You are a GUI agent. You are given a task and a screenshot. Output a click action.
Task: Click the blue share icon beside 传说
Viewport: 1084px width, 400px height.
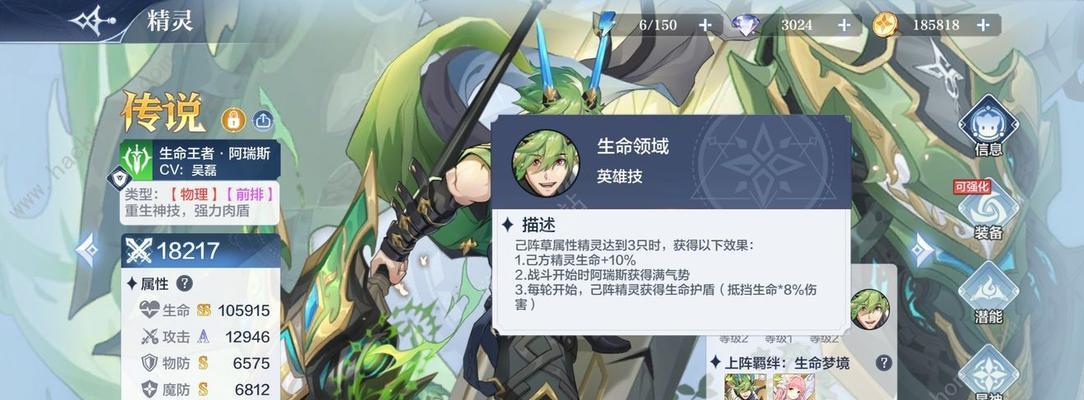click(263, 120)
